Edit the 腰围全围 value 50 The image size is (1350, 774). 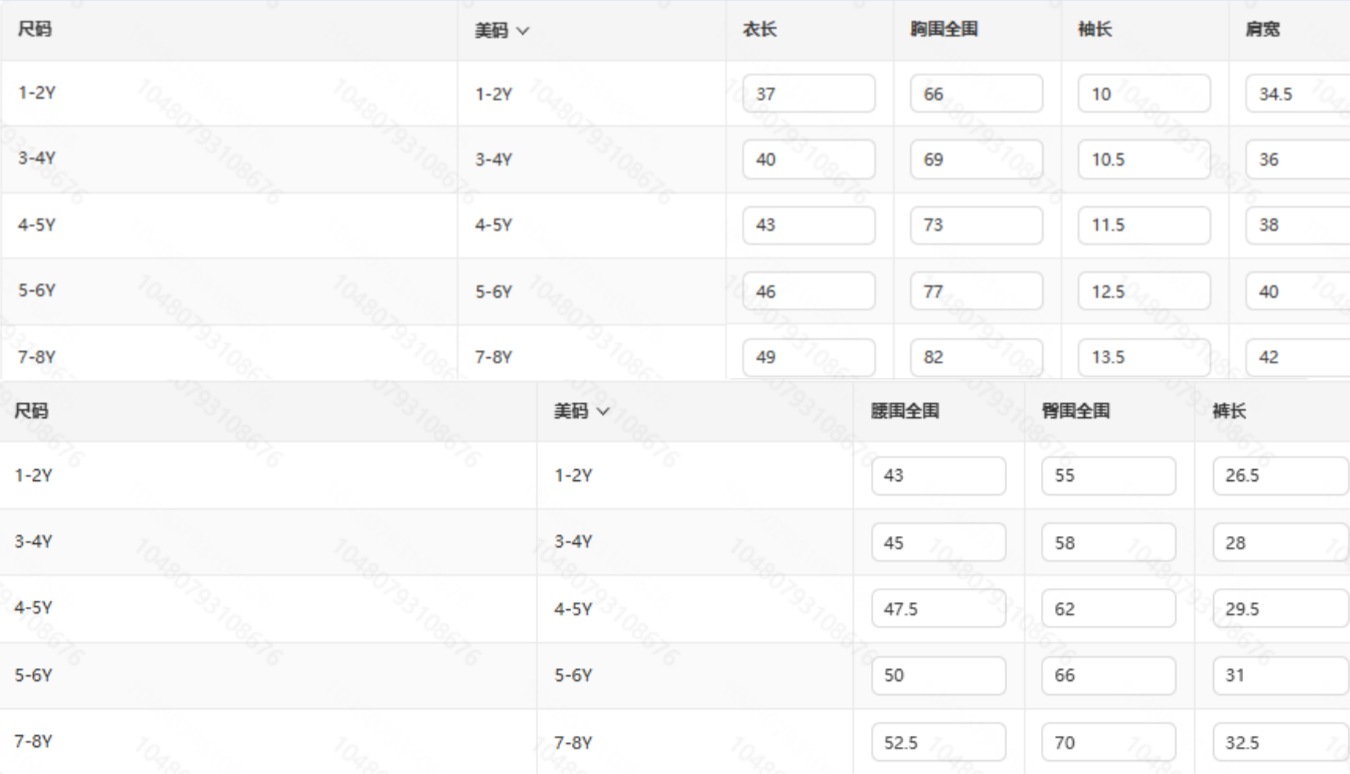(x=939, y=676)
